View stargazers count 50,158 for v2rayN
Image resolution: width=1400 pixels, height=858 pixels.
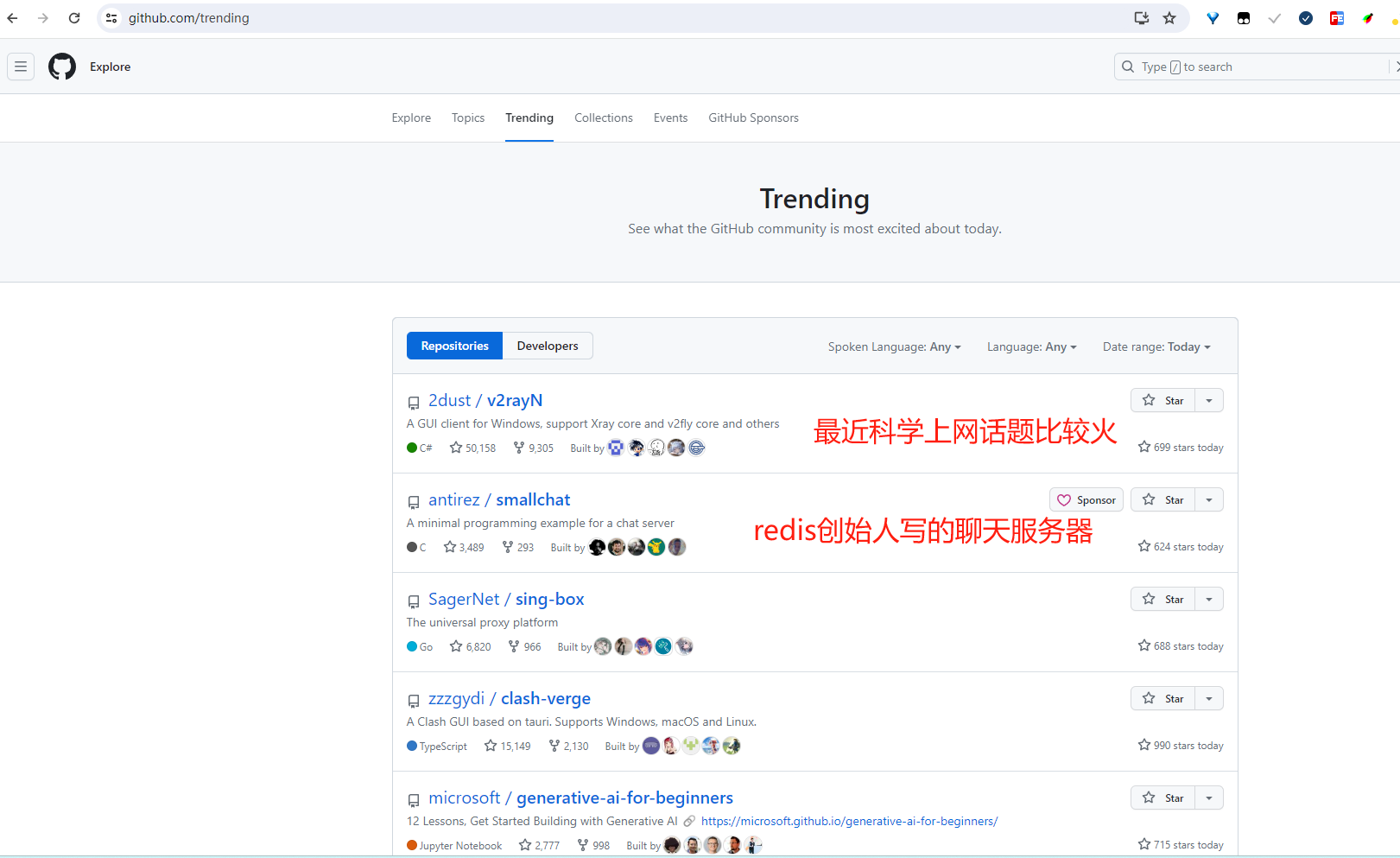[x=472, y=448]
